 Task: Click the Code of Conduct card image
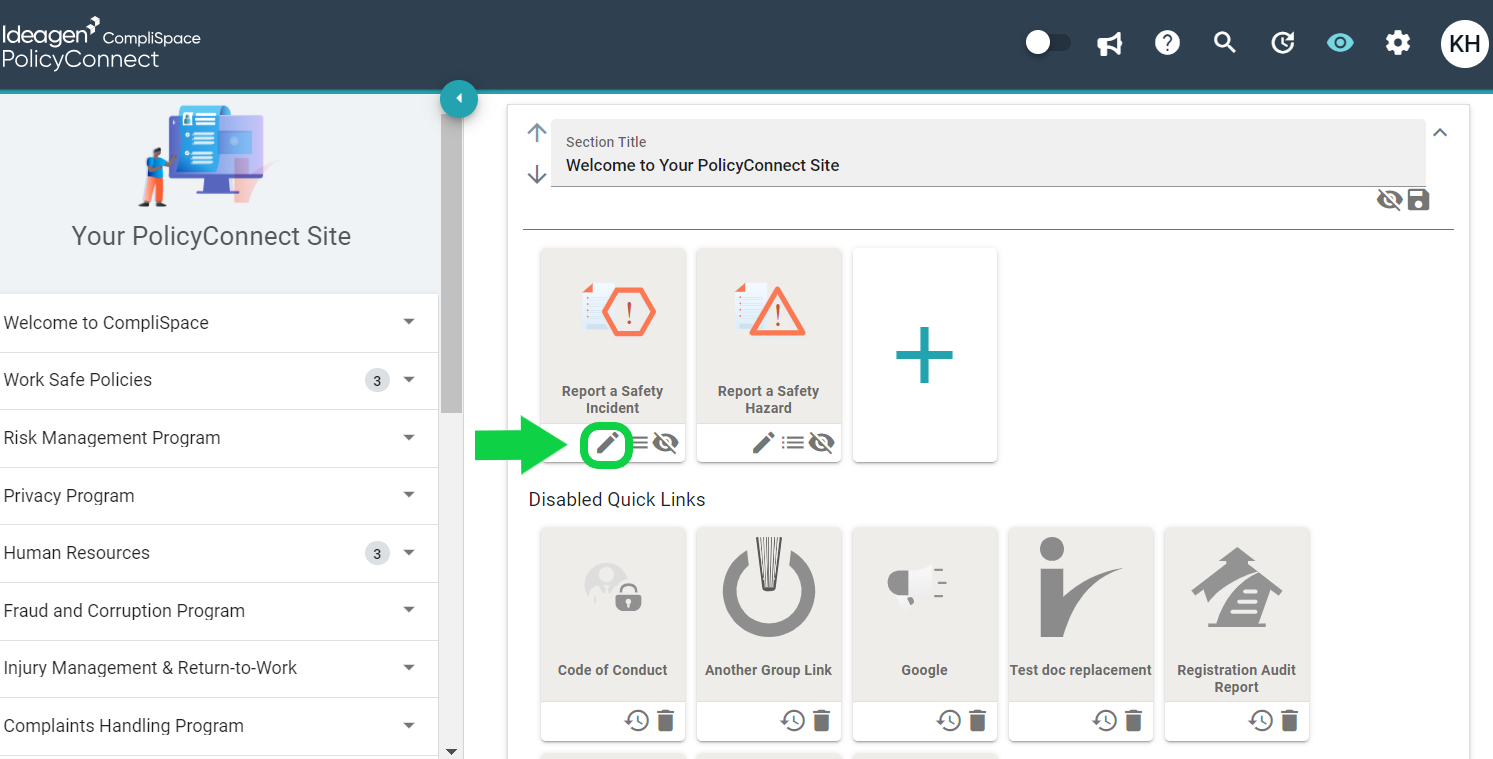click(x=613, y=588)
